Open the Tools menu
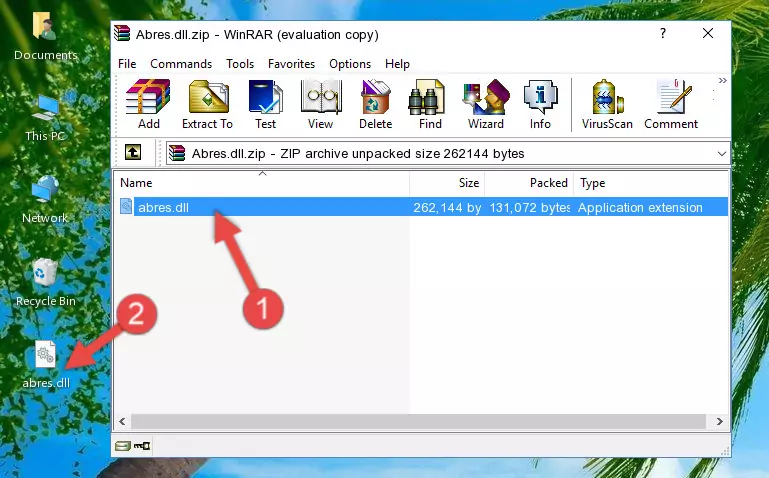769x478 pixels. tap(240, 64)
